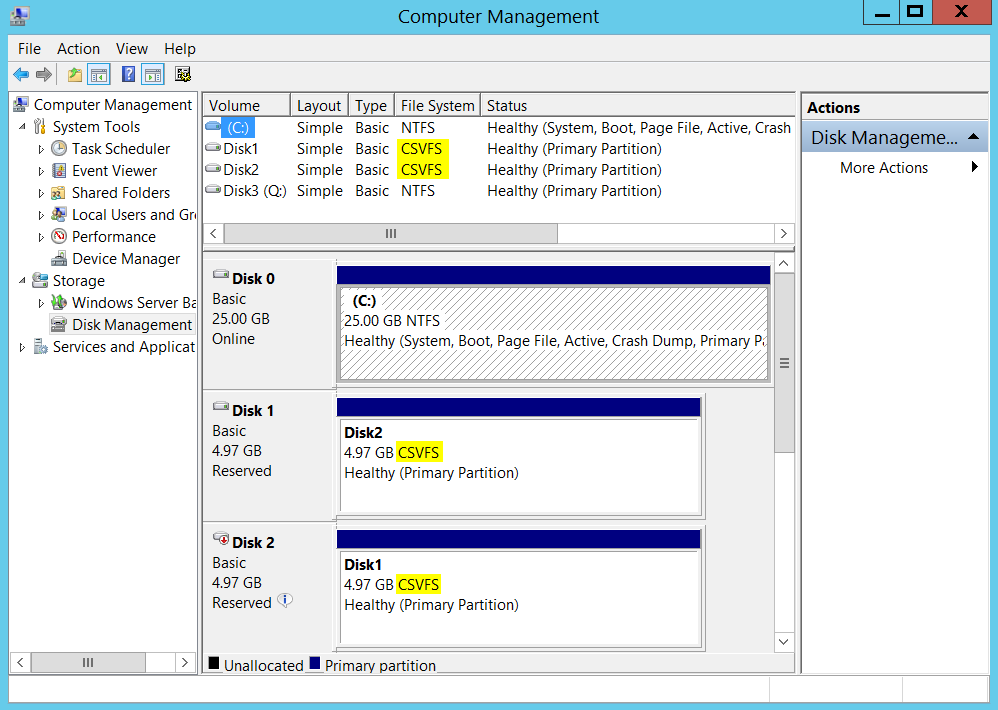Select Device Manager in the tree

point(126,259)
